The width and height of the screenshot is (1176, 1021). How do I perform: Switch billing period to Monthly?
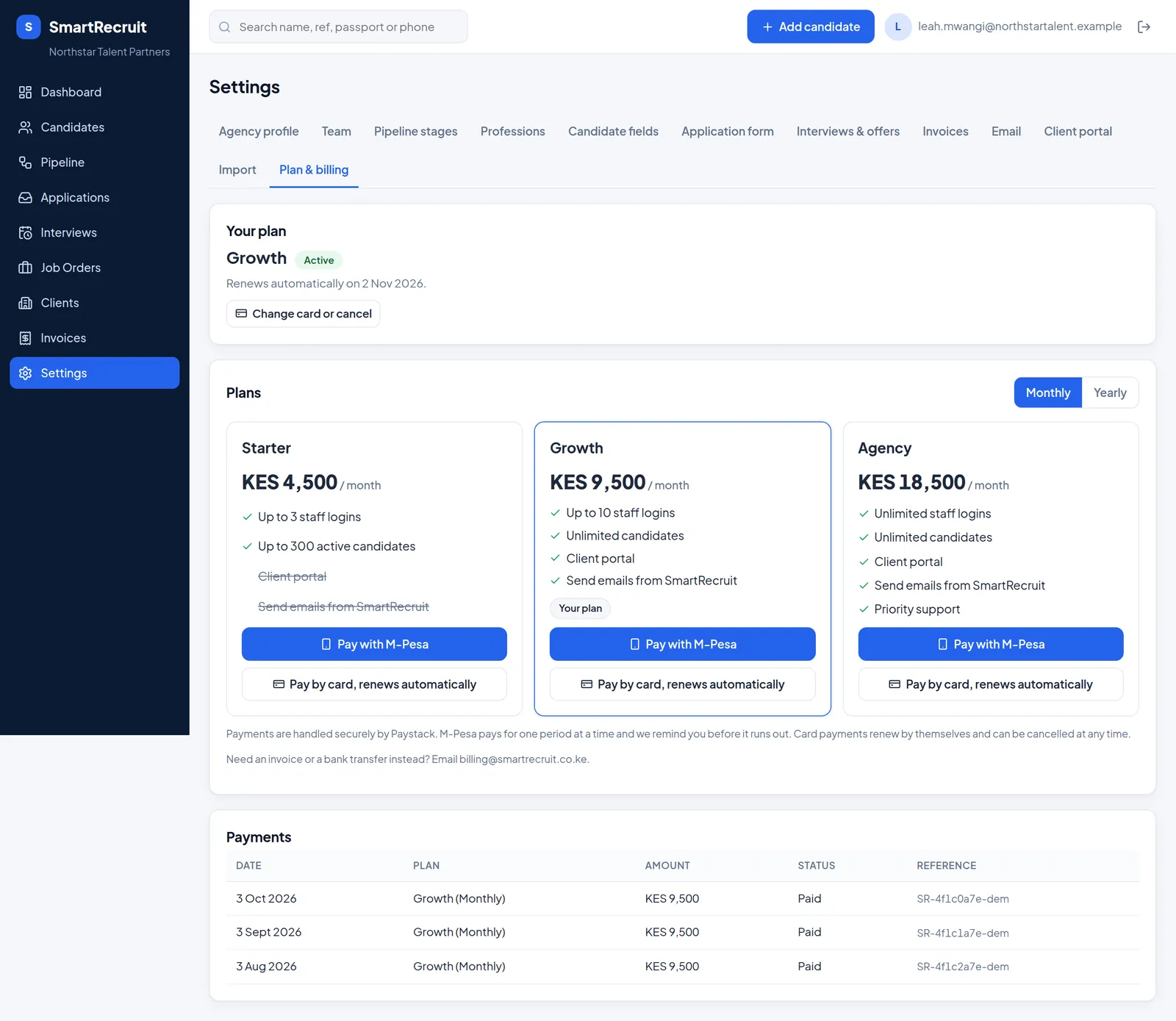click(x=1047, y=393)
